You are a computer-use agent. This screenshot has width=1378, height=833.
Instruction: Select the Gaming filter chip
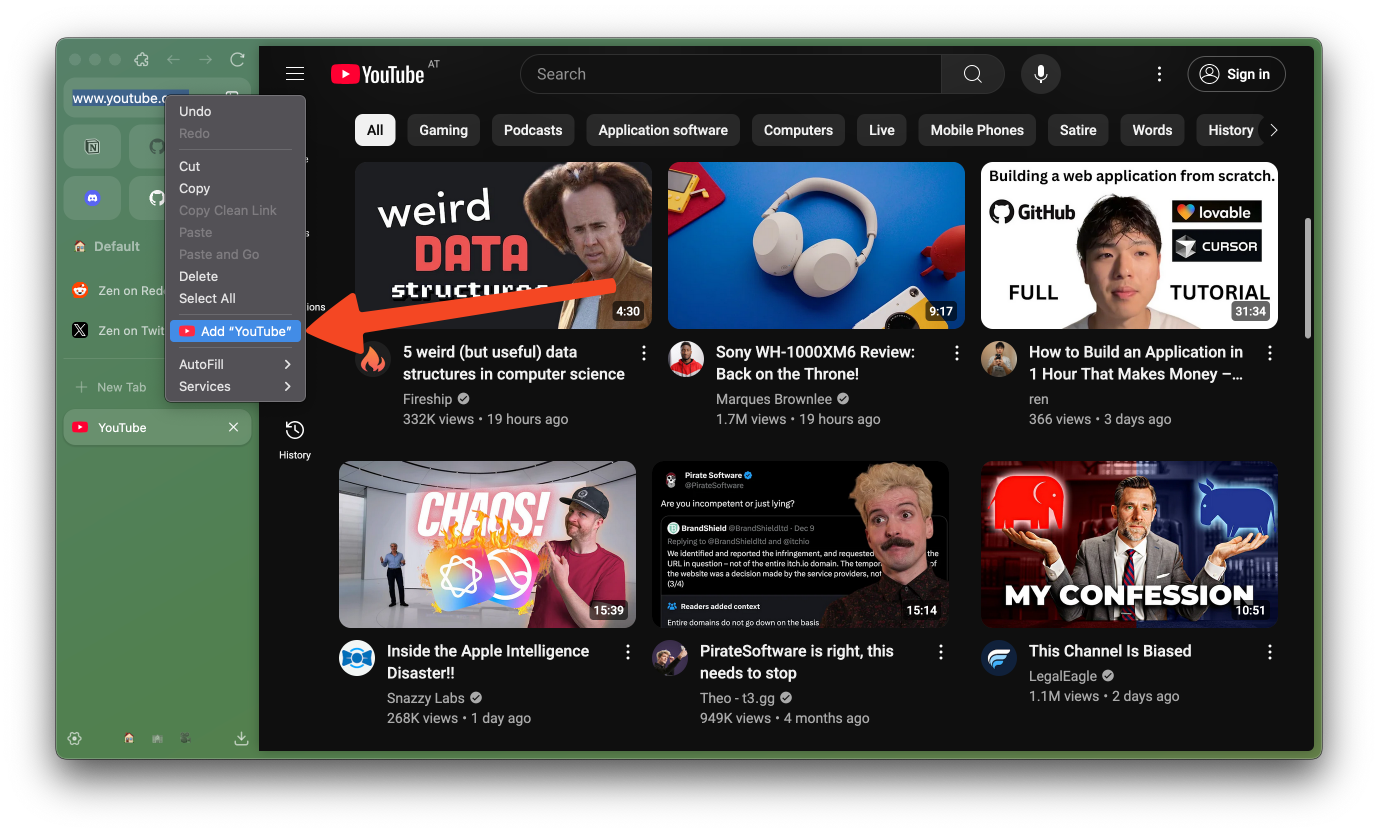(x=443, y=130)
